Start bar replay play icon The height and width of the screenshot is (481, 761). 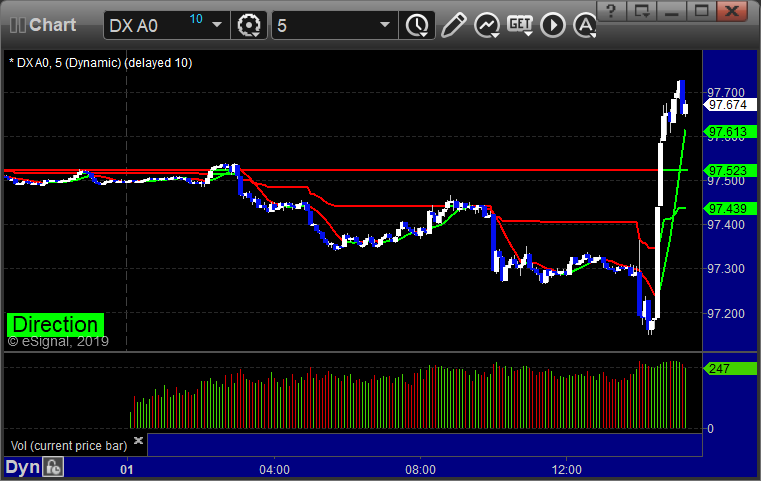[553, 25]
